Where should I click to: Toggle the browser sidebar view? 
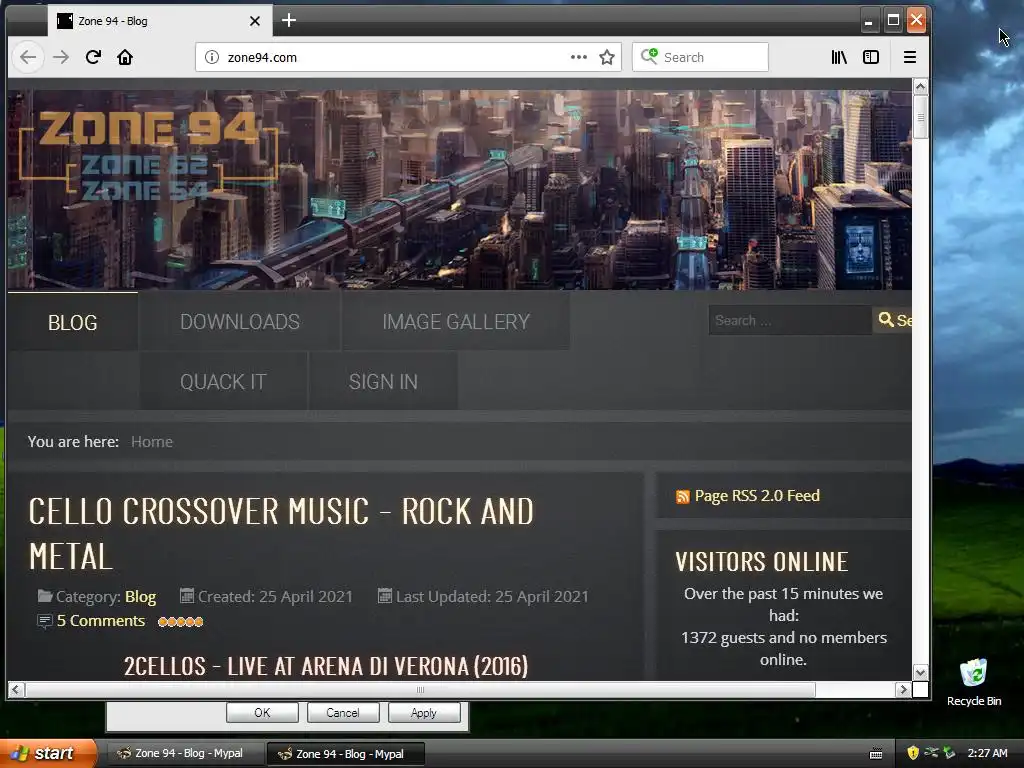pyautogui.click(x=871, y=57)
